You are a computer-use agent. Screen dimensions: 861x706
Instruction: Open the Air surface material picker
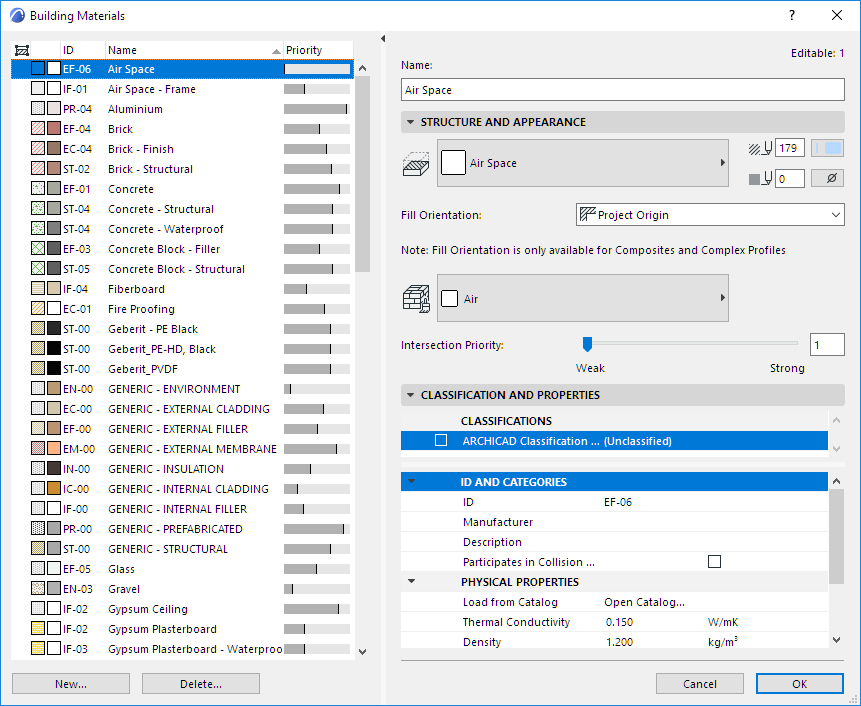[x=582, y=298]
